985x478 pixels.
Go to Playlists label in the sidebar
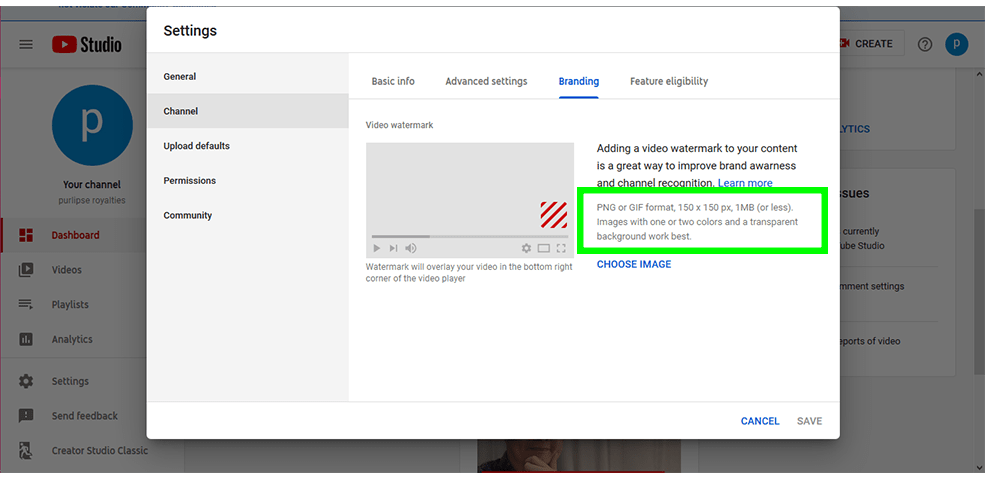(x=70, y=305)
